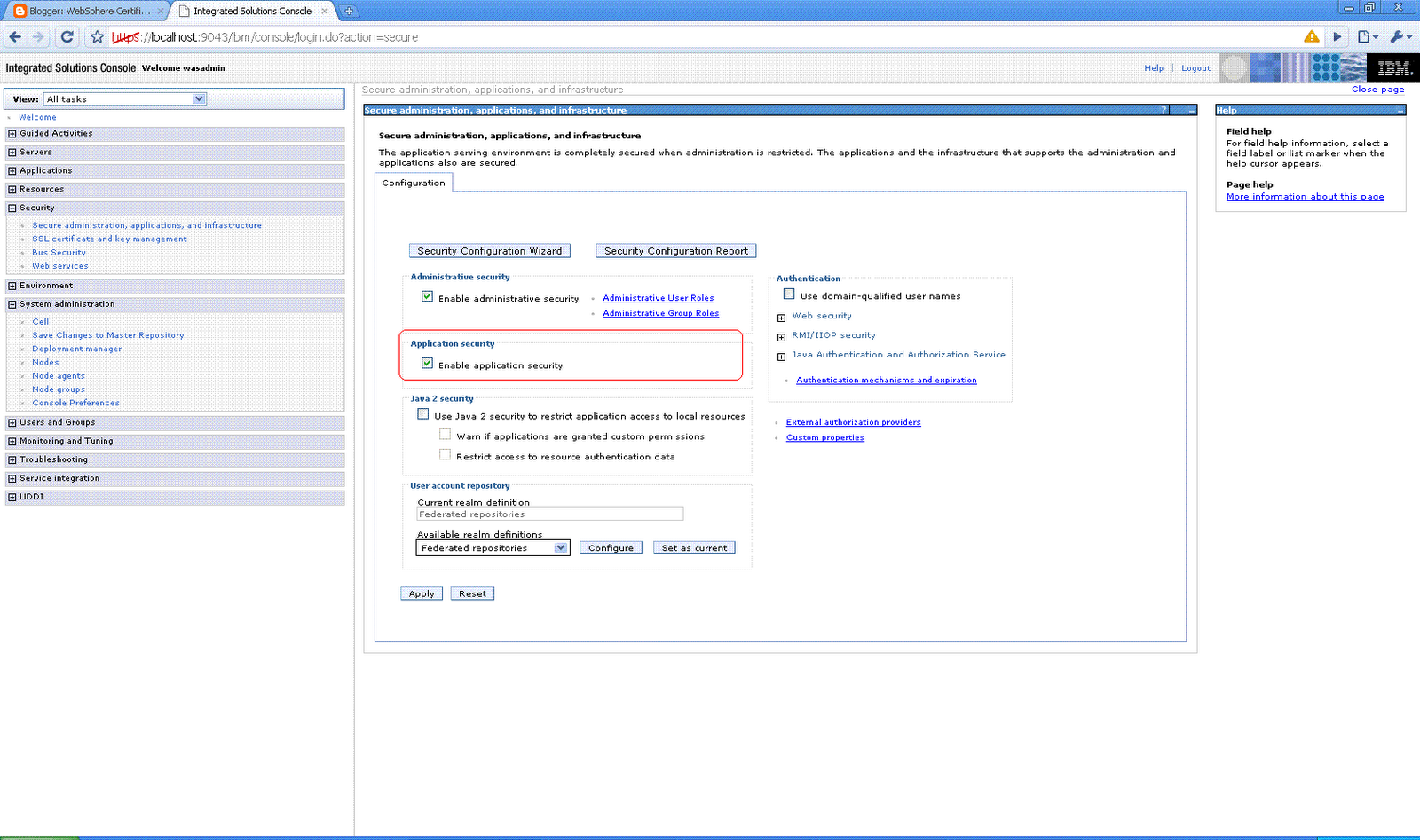Close the Integrated Solutions Console tab
The image size is (1420, 840).
pos(325,11)
